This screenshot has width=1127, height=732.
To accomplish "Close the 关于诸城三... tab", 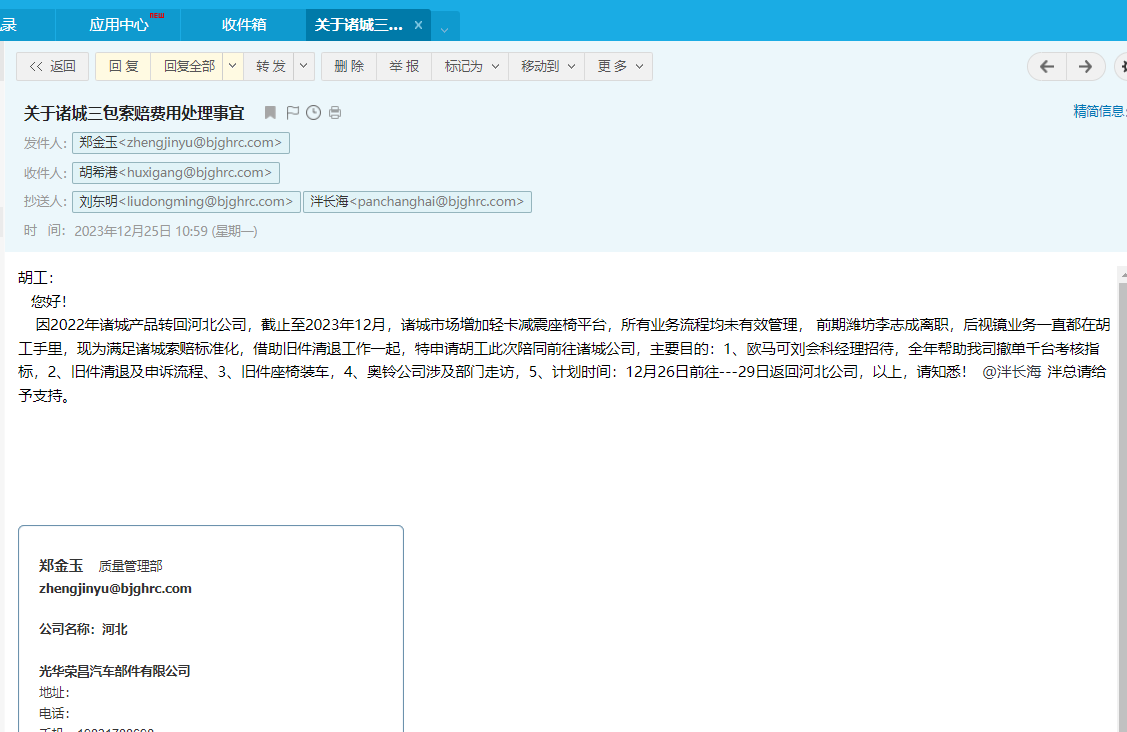I will point(418,25).
